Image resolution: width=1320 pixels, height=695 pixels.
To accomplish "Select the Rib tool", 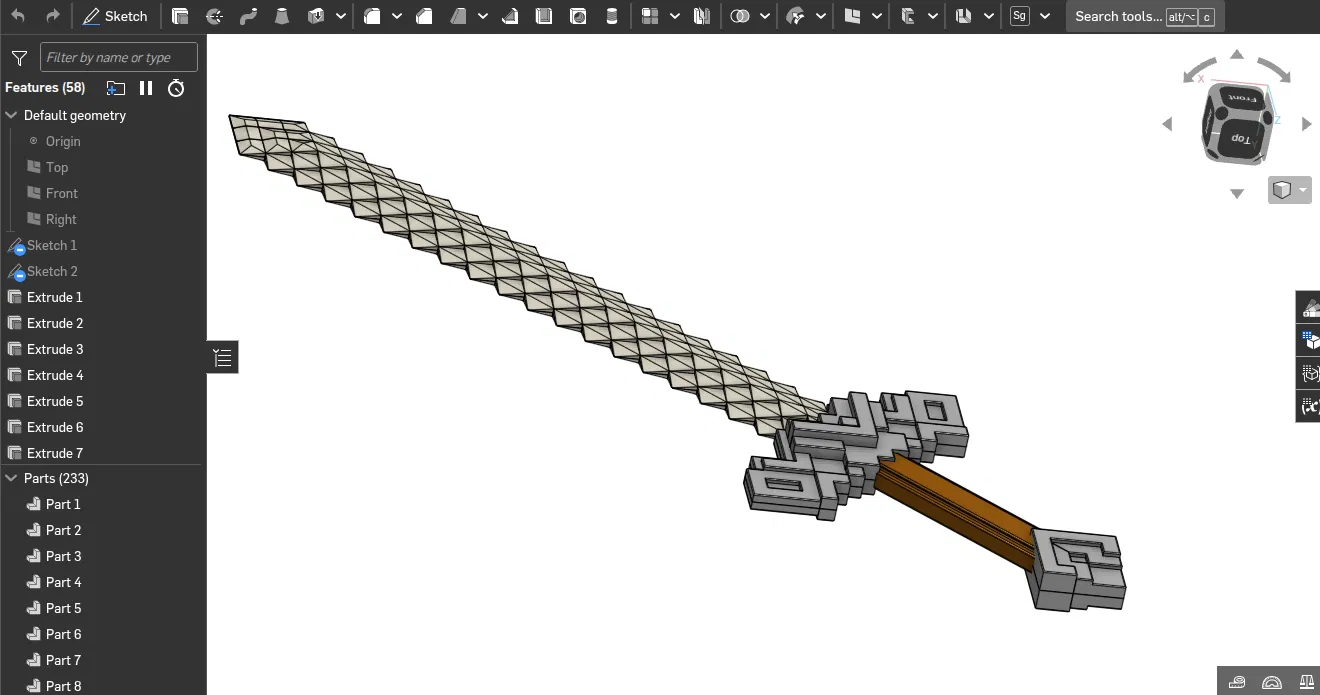I will [510, 16].
